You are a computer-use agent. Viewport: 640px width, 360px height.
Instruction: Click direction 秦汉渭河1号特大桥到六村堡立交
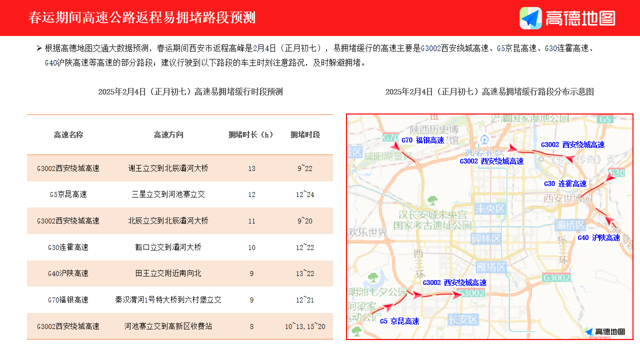pos(168,300)
